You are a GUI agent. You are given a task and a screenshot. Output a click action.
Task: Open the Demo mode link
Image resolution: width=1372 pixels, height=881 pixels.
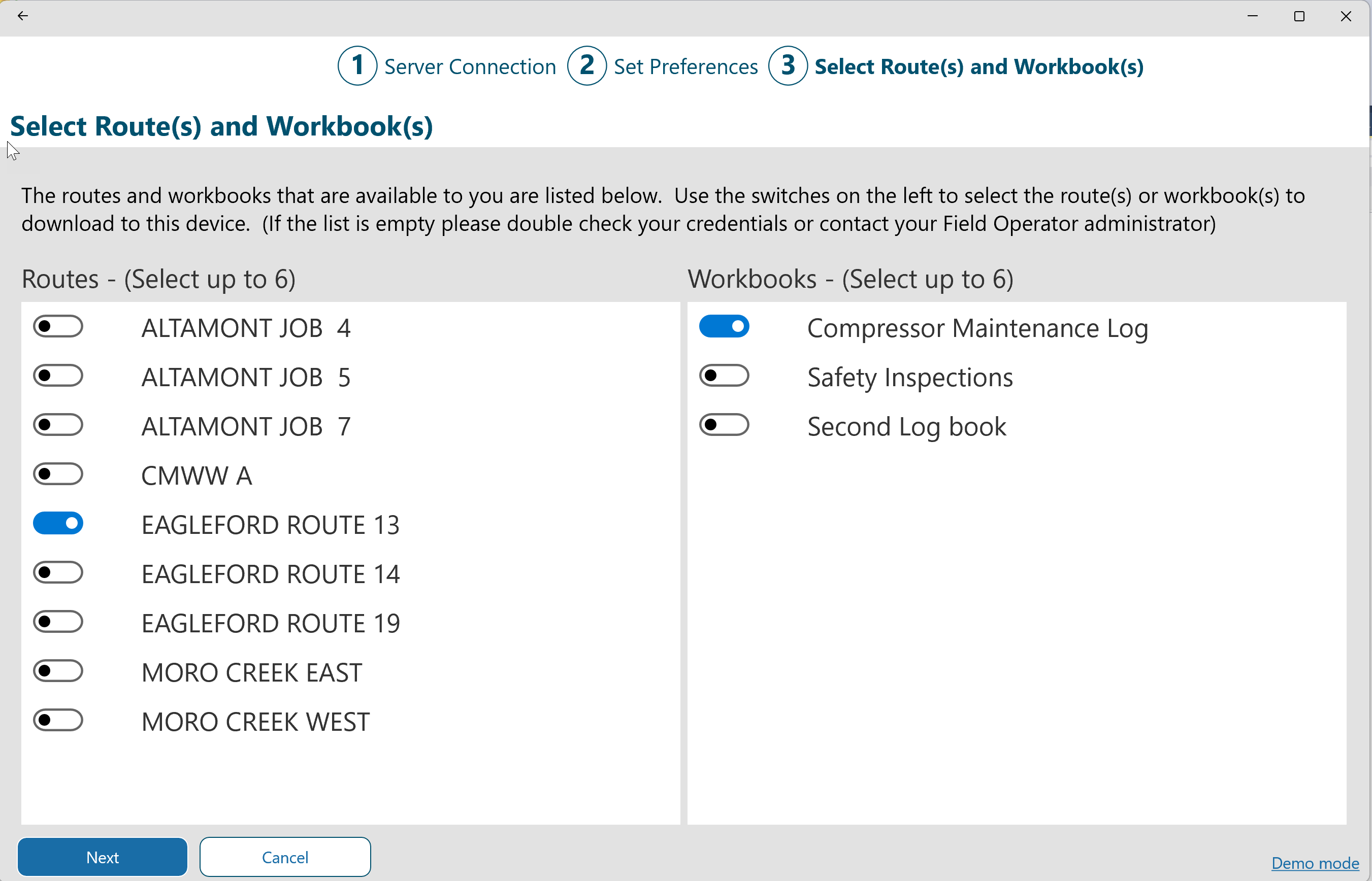(1315, 863)
